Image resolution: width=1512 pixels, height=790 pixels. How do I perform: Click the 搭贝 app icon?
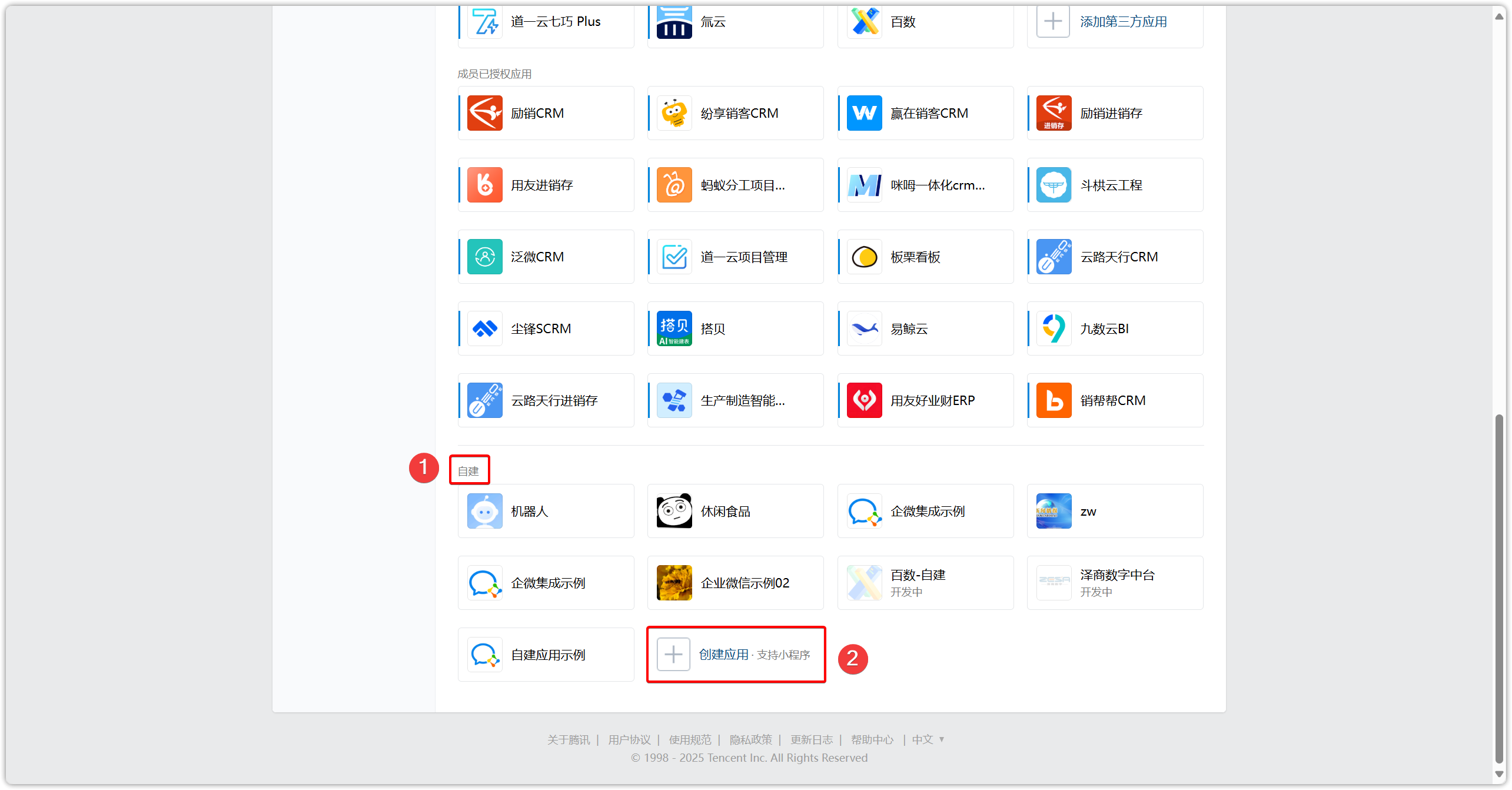tap(674, 328)
